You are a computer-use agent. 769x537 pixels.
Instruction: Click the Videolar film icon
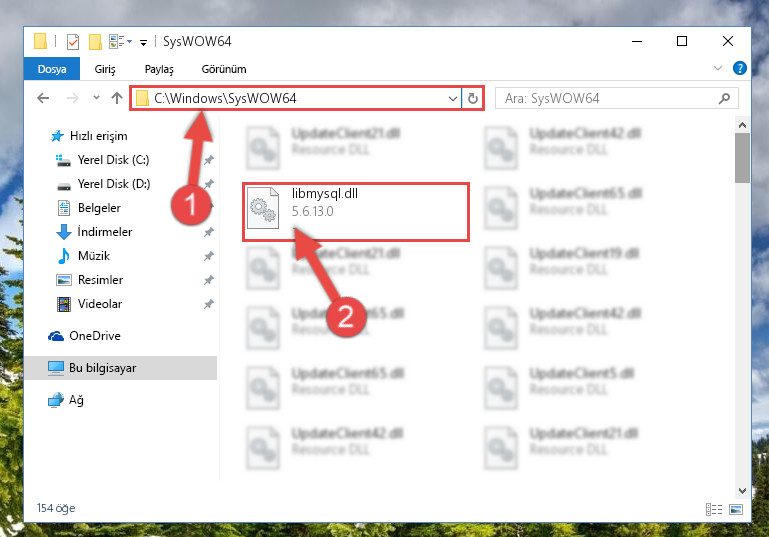tap(64, 304)
